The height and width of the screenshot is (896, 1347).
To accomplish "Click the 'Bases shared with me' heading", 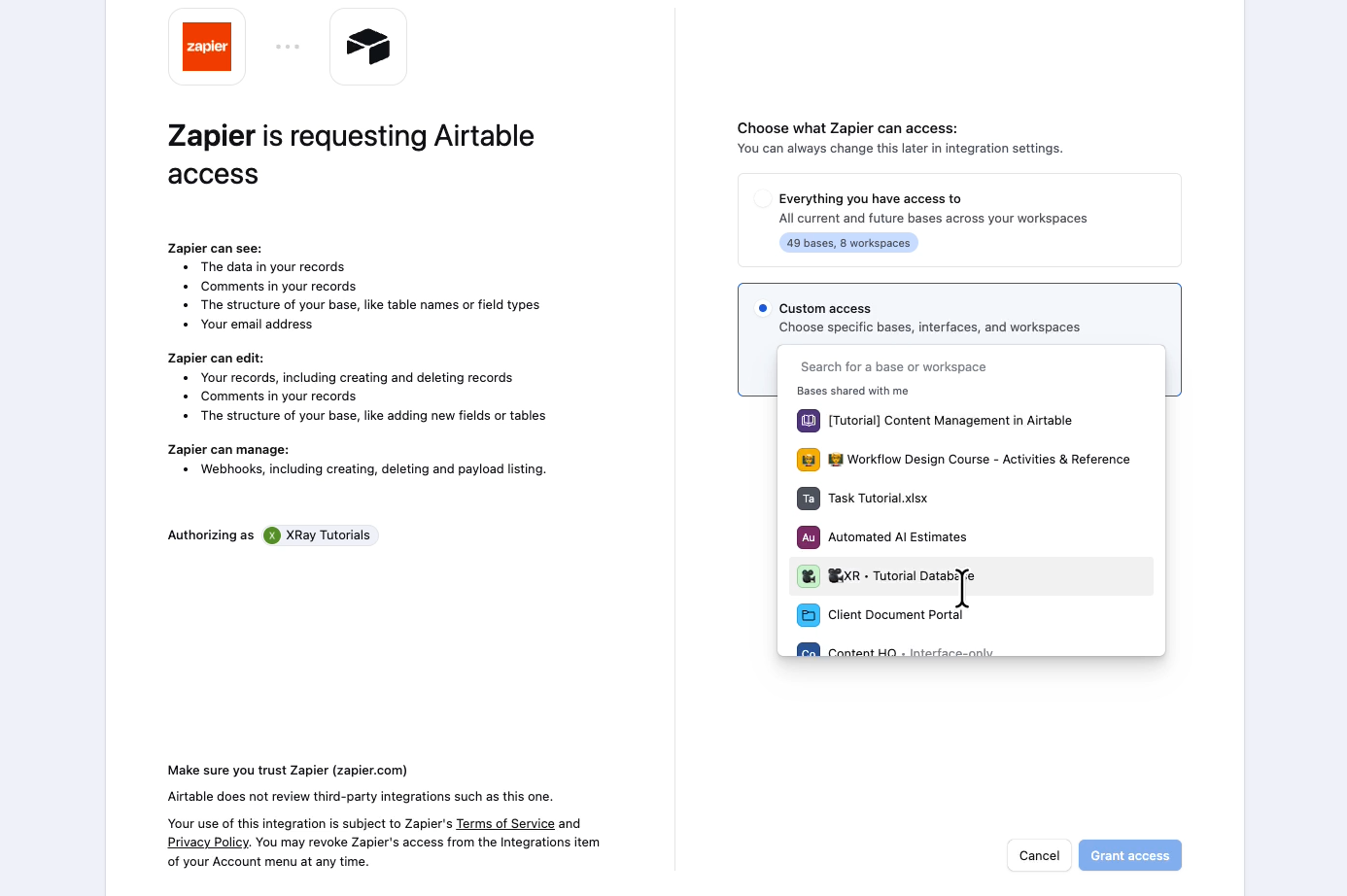I will (852, 391).
